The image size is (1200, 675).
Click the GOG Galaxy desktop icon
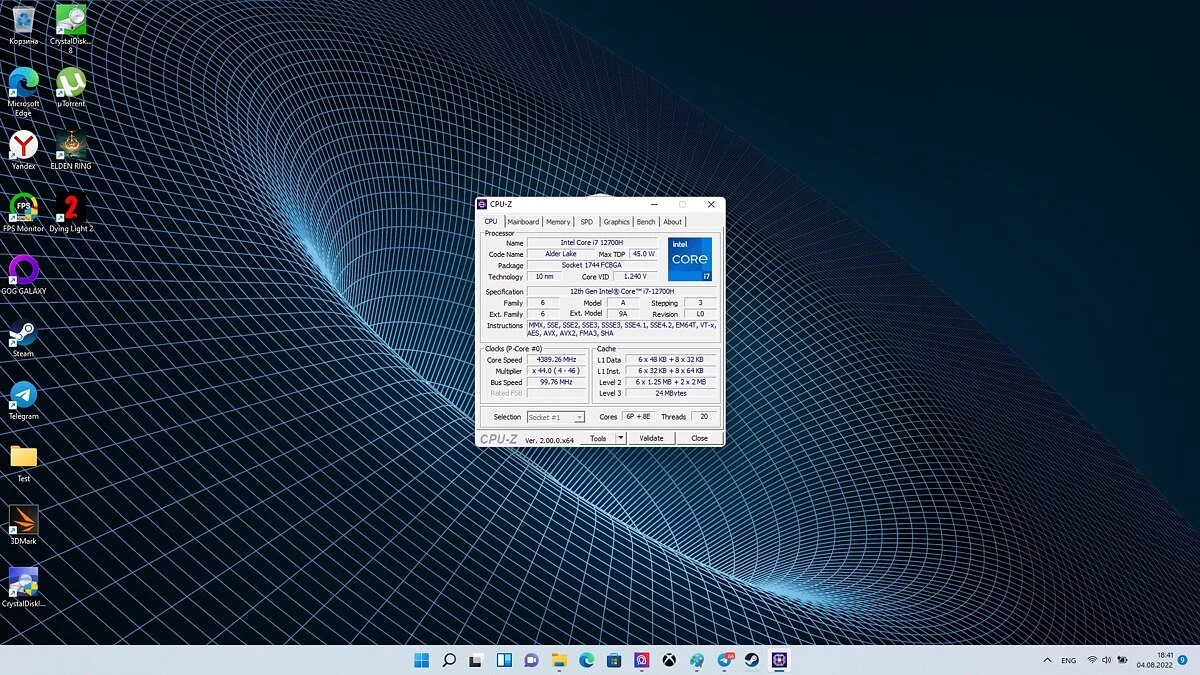tap(23, 271)
